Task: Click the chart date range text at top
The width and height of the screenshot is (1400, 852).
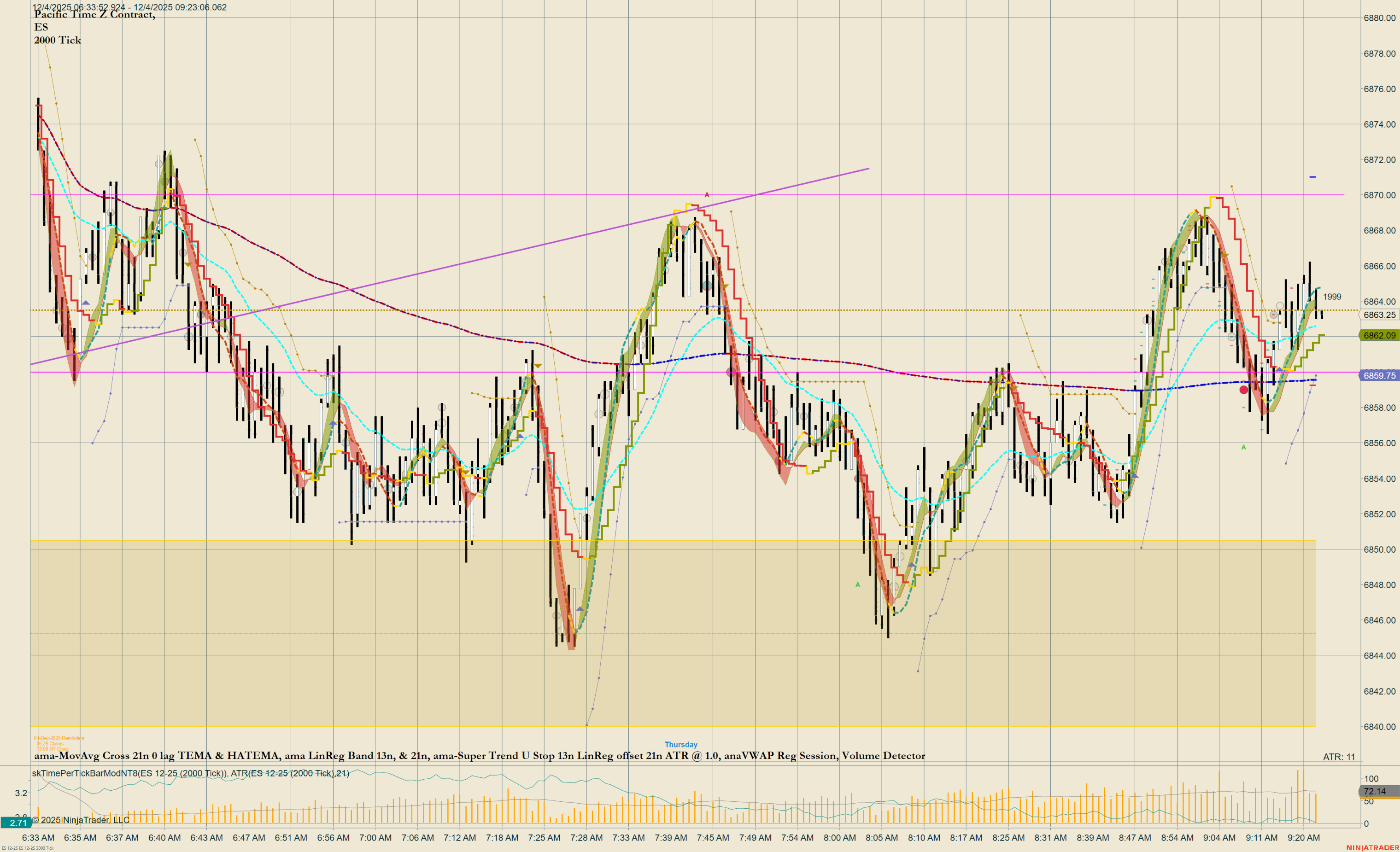Action: click(x=129, y=7)
